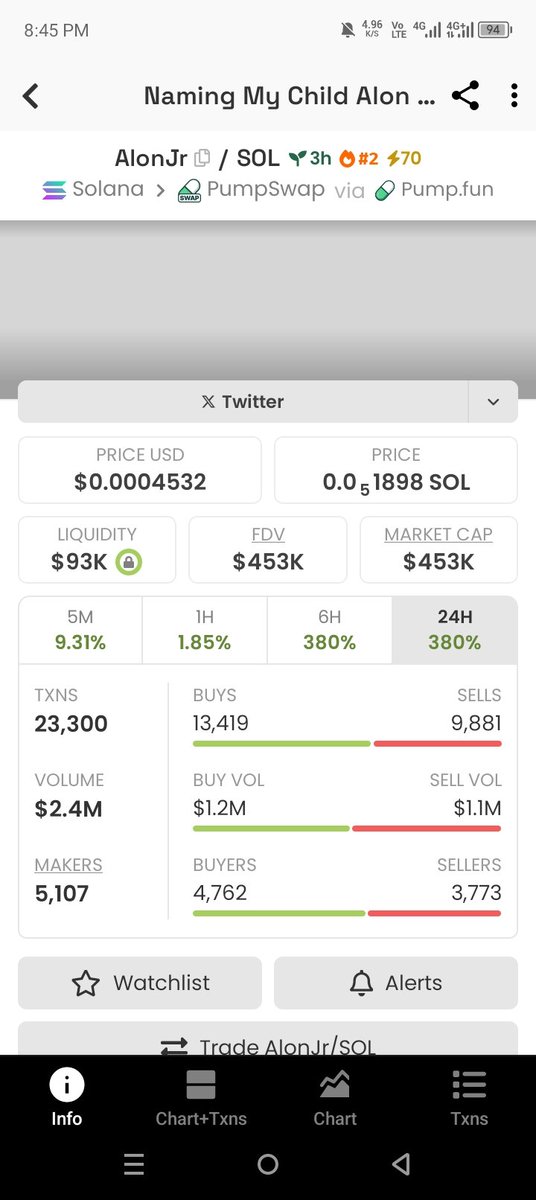Tap the fire #2 trending badge

click(360, 158)
